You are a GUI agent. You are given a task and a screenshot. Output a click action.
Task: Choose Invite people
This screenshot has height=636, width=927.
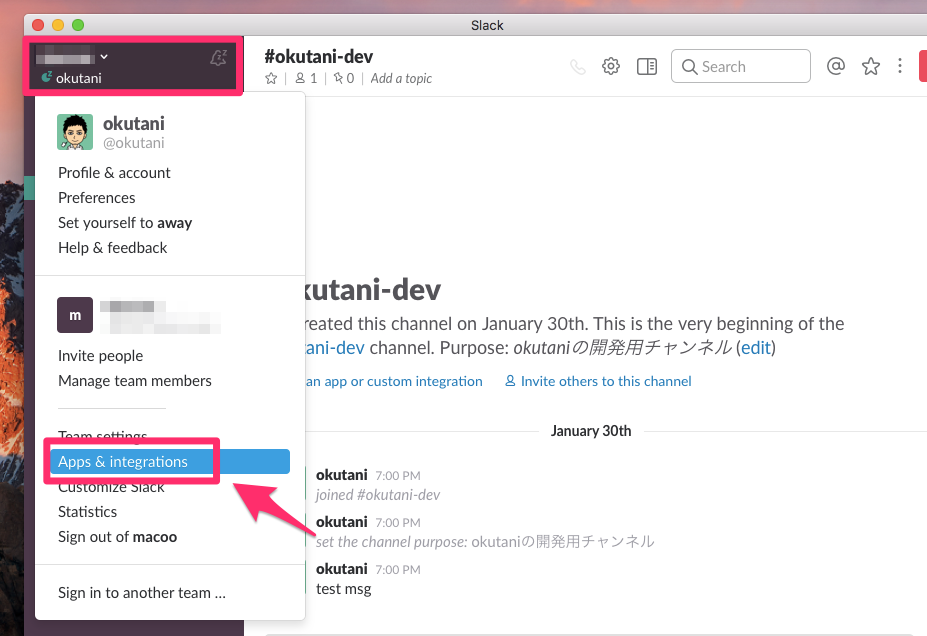tap(101, 356)
